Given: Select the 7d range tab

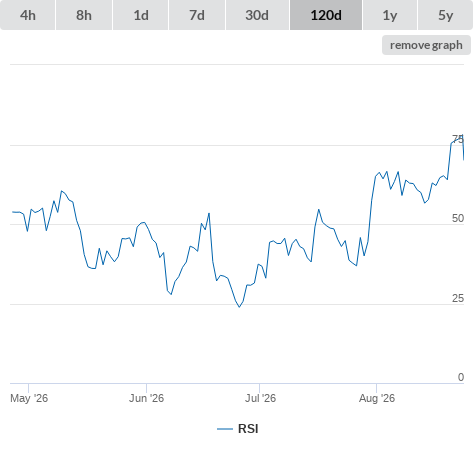Looking at the screenshot, I should tap(197, 15).
